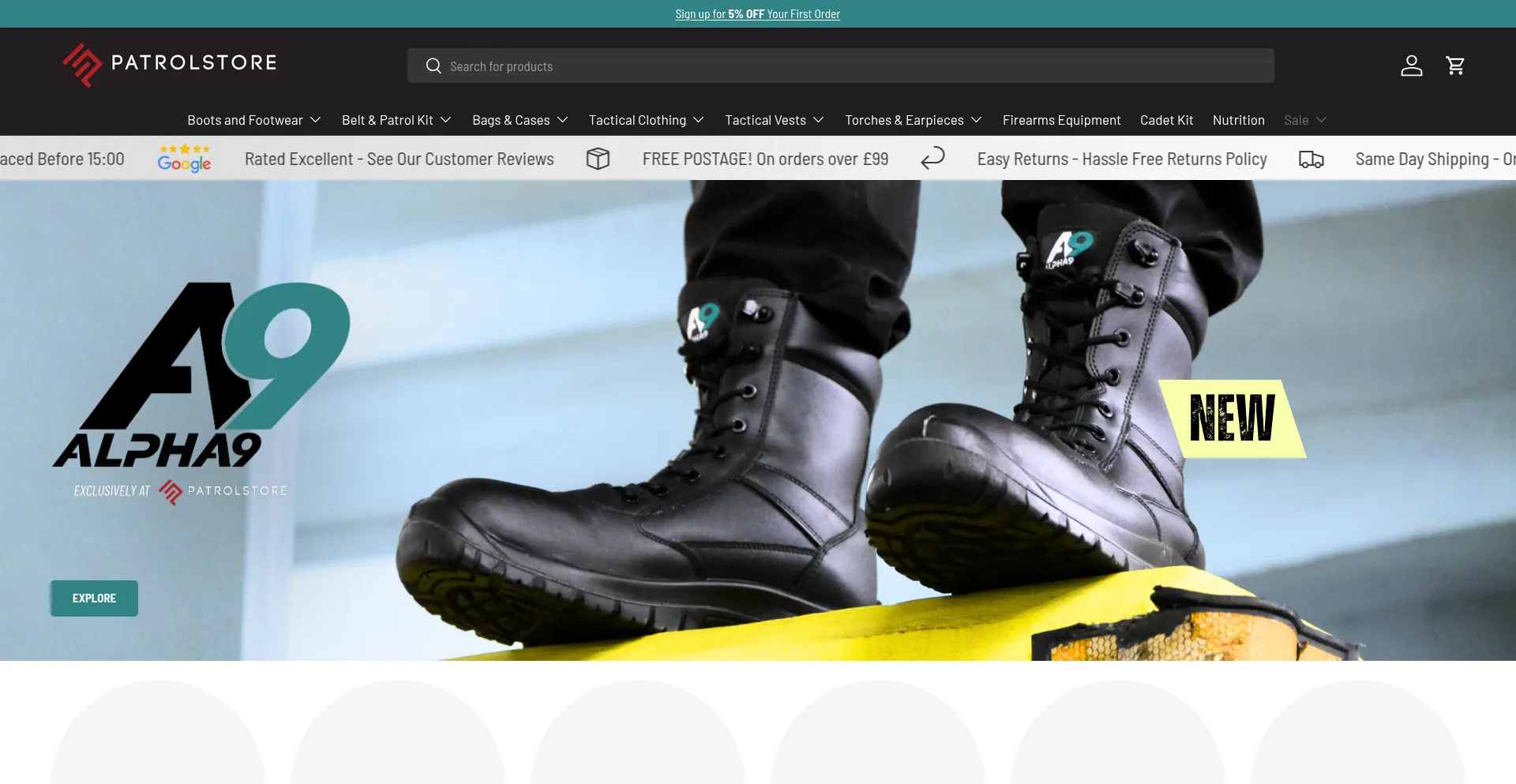
Task: Click the EXPLORE button
Action: [94, 598]
